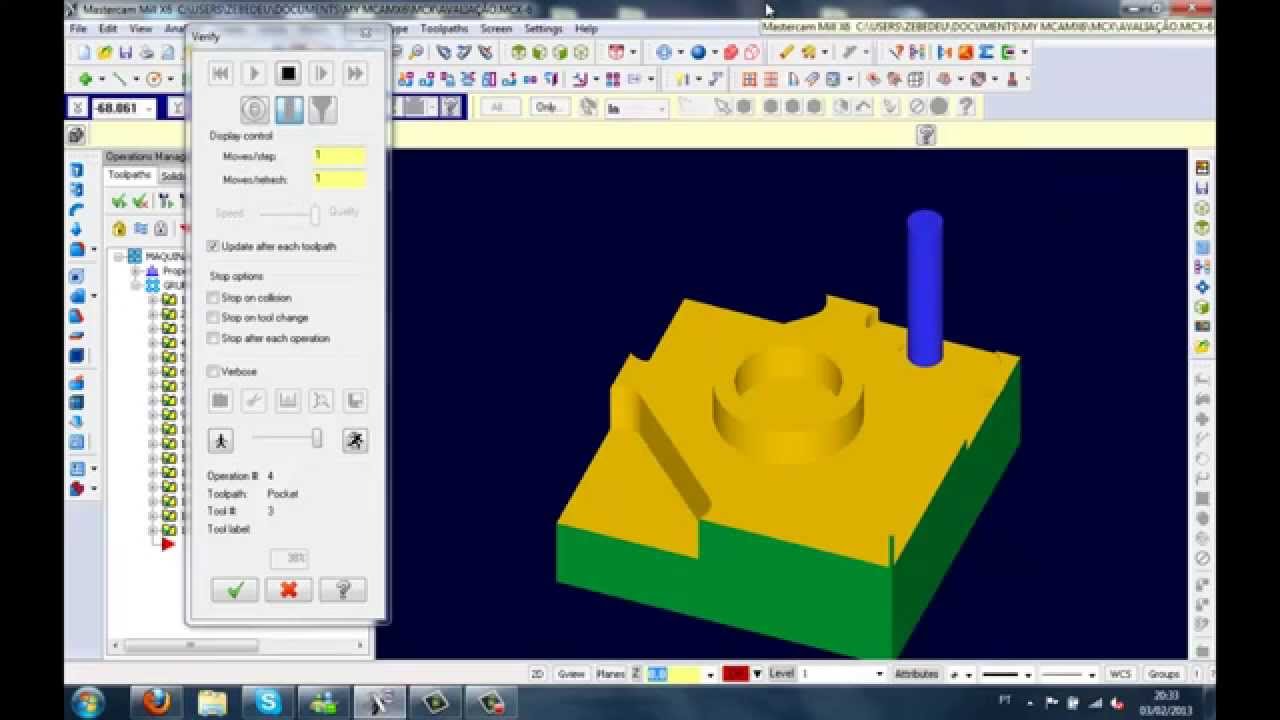Click the Moves/step input field
1280x720 pixels.
[x=339, y=156]
